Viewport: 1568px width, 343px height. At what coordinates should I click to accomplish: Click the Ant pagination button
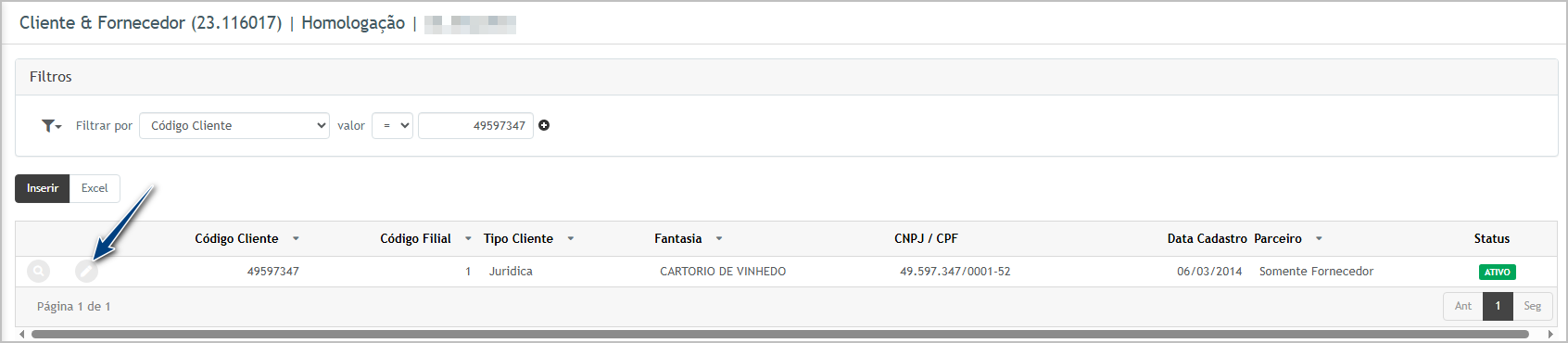1462,306
